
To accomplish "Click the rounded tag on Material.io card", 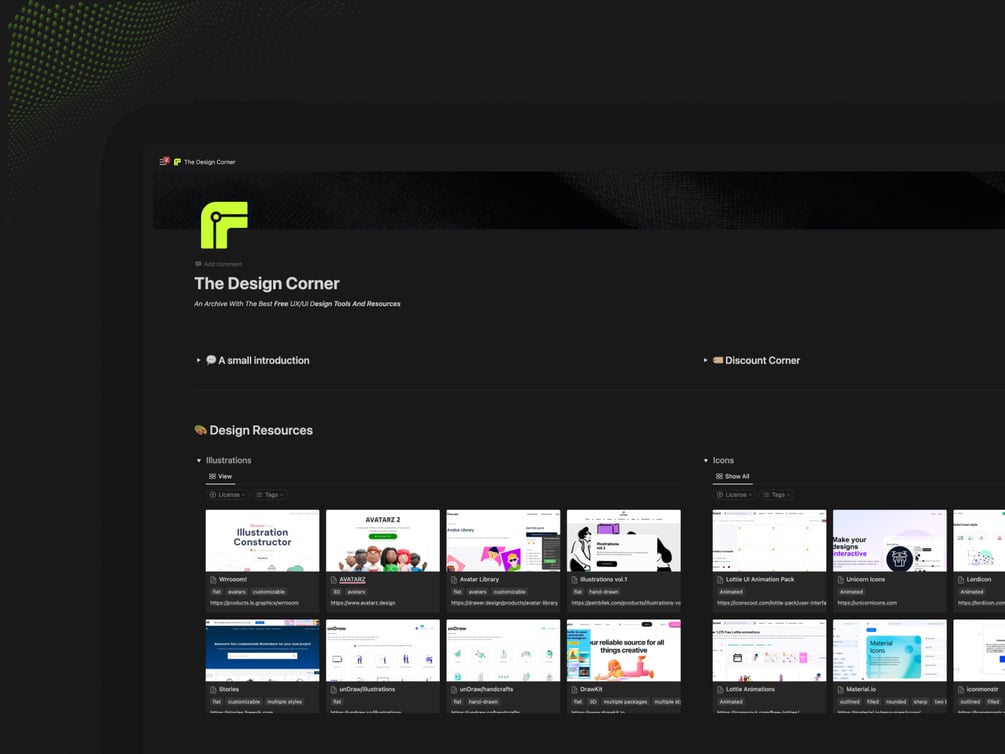I will 896,702.
